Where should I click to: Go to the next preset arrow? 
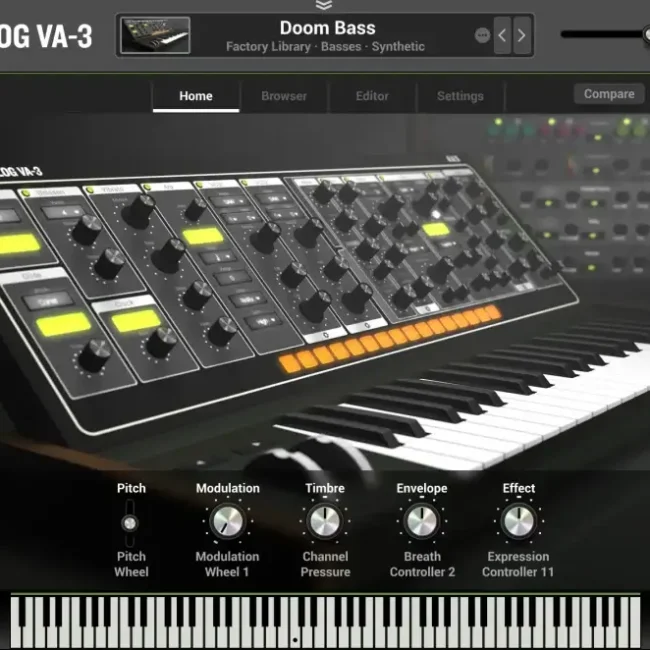pyautogui.click(x=522, y=36)
